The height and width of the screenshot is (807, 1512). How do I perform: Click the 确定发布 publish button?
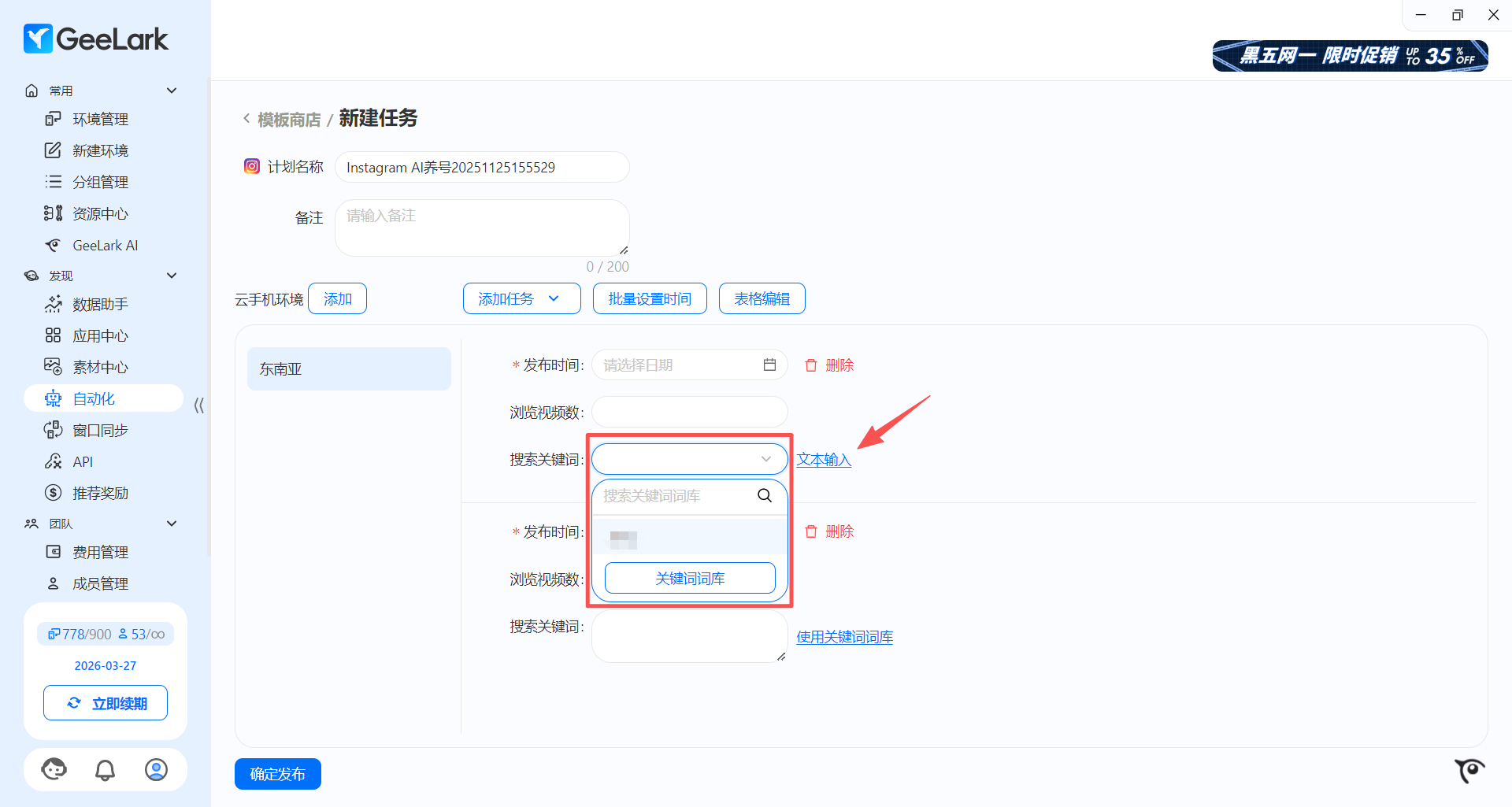pyautogui.click(x=277, y=774)
